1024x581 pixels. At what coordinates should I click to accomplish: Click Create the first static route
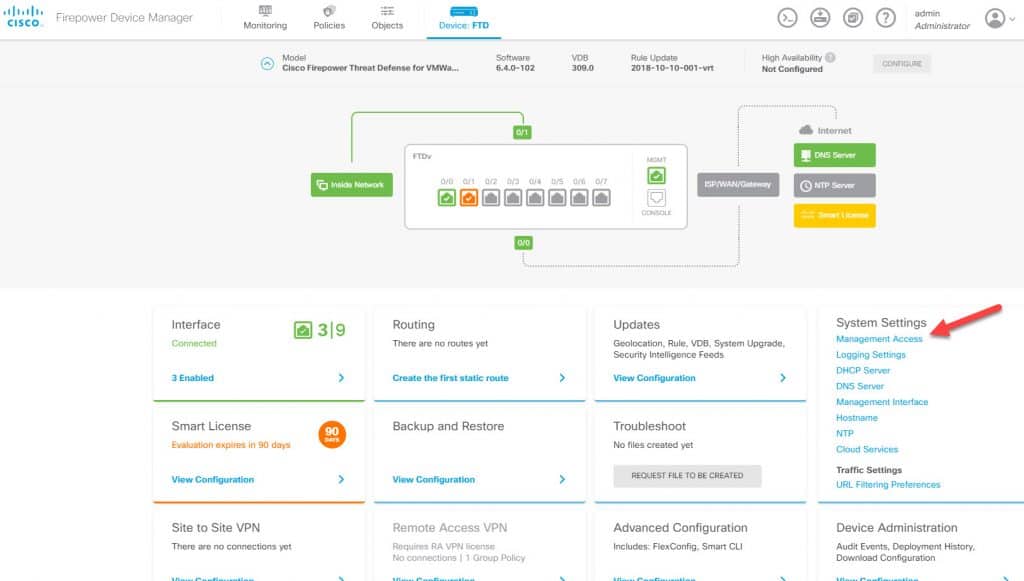(451, 378)
